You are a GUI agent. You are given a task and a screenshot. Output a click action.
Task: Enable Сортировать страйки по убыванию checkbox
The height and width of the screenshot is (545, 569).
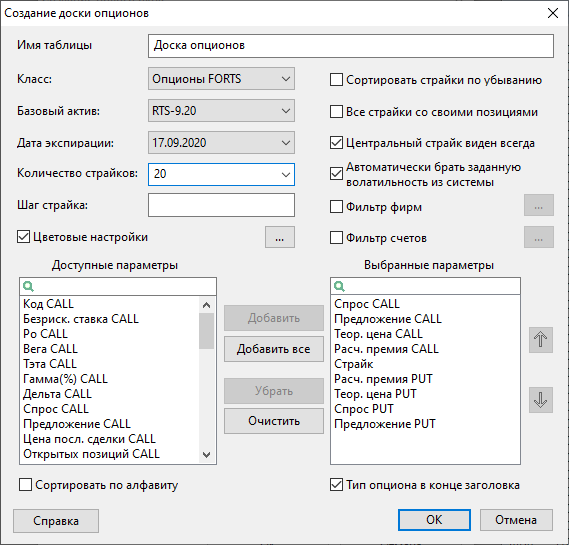tap(336, 80)
